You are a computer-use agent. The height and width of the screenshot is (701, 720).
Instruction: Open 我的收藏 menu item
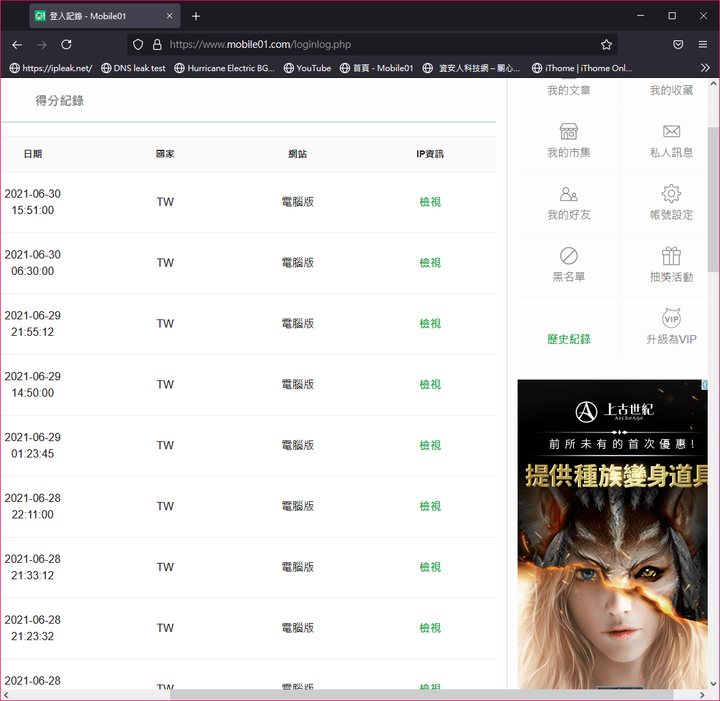pos(671,90)
